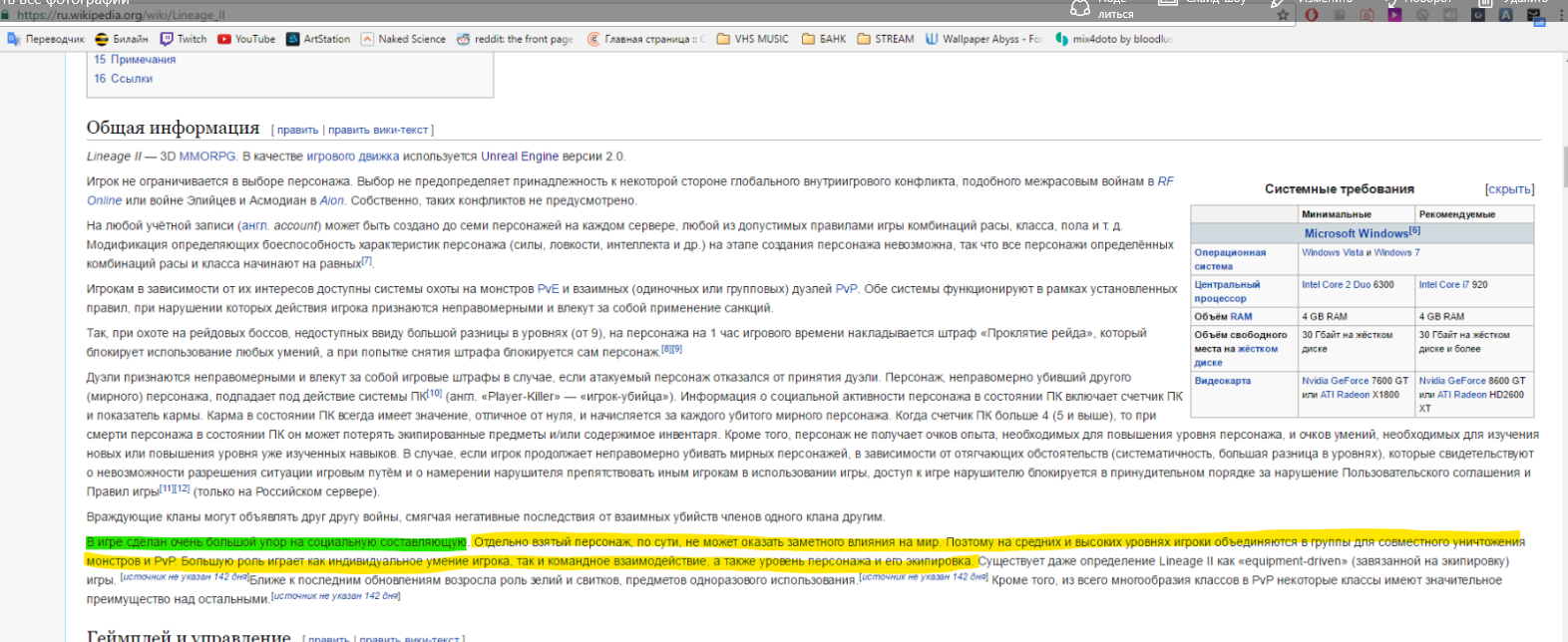Select the 'Intel Core 2 Duo 6300' cell
The width and height of the screenshot is (1568, 642).
coord(1356,291)
